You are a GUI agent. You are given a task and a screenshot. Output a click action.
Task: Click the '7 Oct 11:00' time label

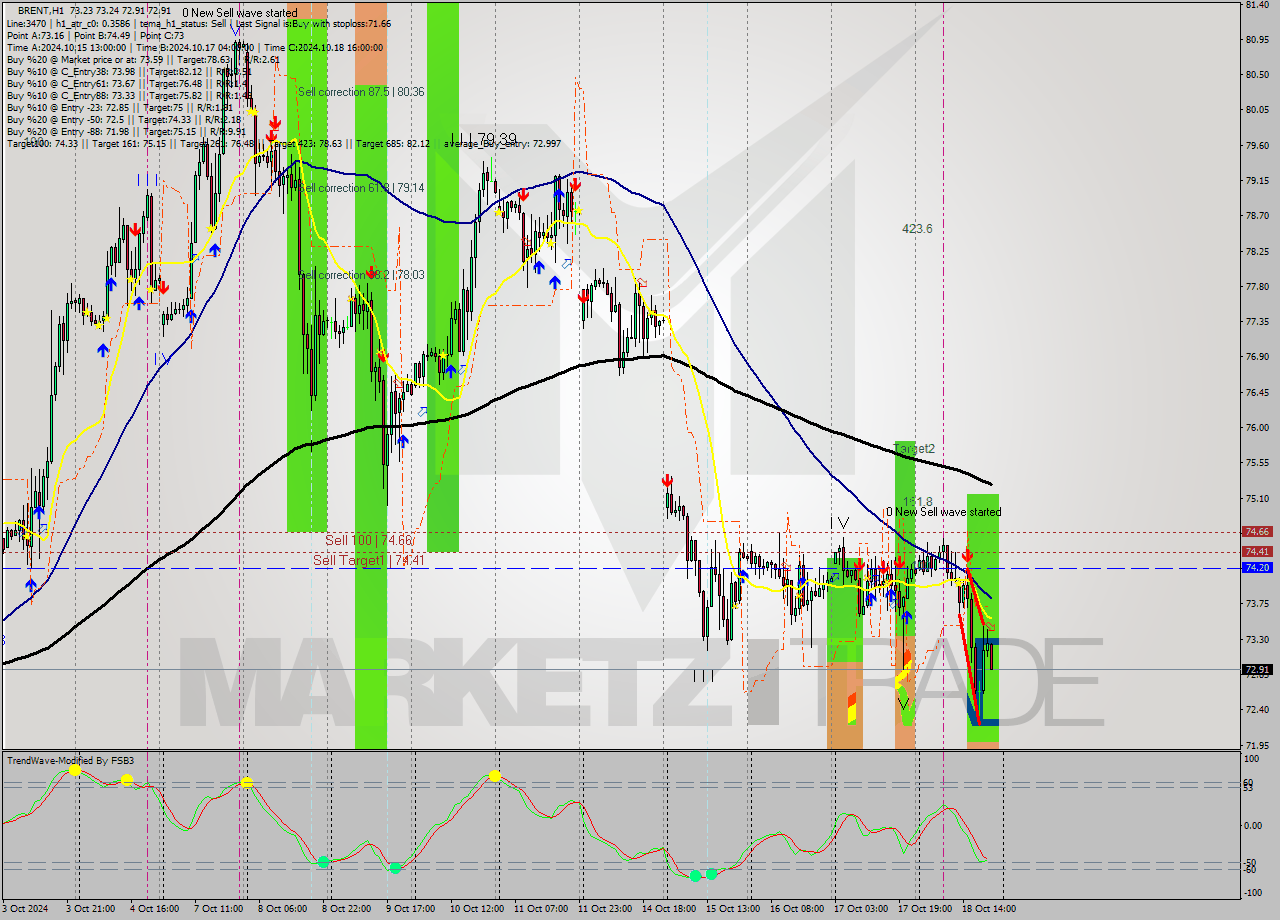click(x=217, y=909)
